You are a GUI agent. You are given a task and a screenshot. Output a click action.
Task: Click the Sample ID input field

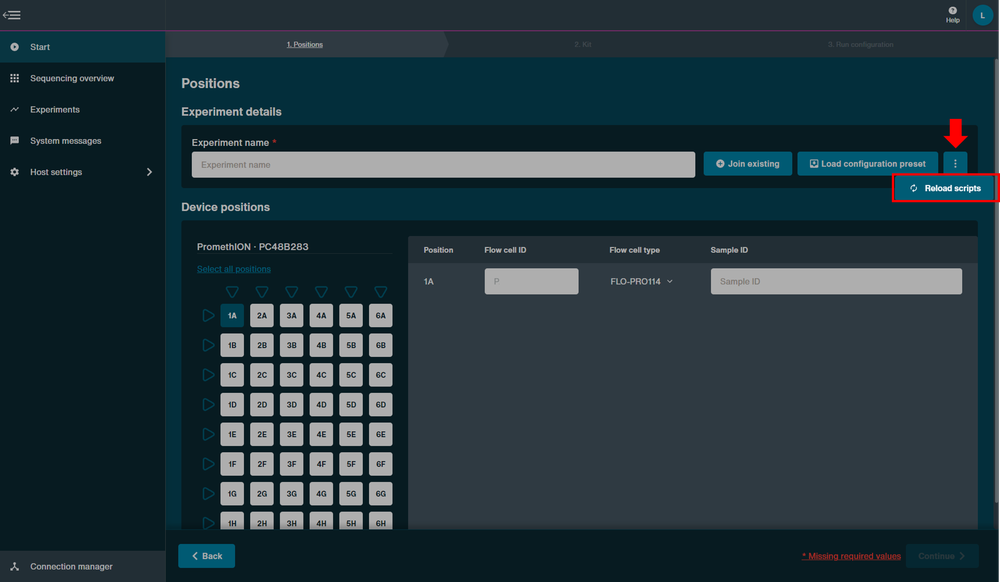point(836,281)
